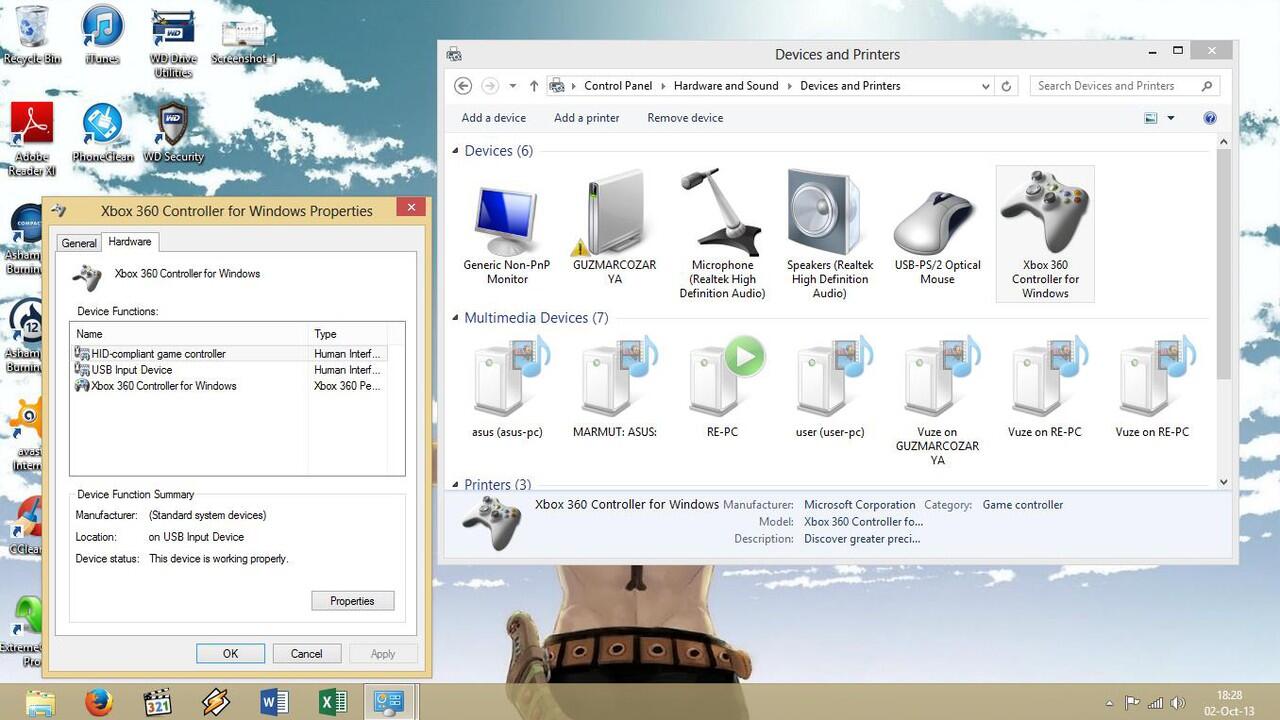
Task: Collapse the Multimedia Devices (7) section
Action: tap(454, 318)
